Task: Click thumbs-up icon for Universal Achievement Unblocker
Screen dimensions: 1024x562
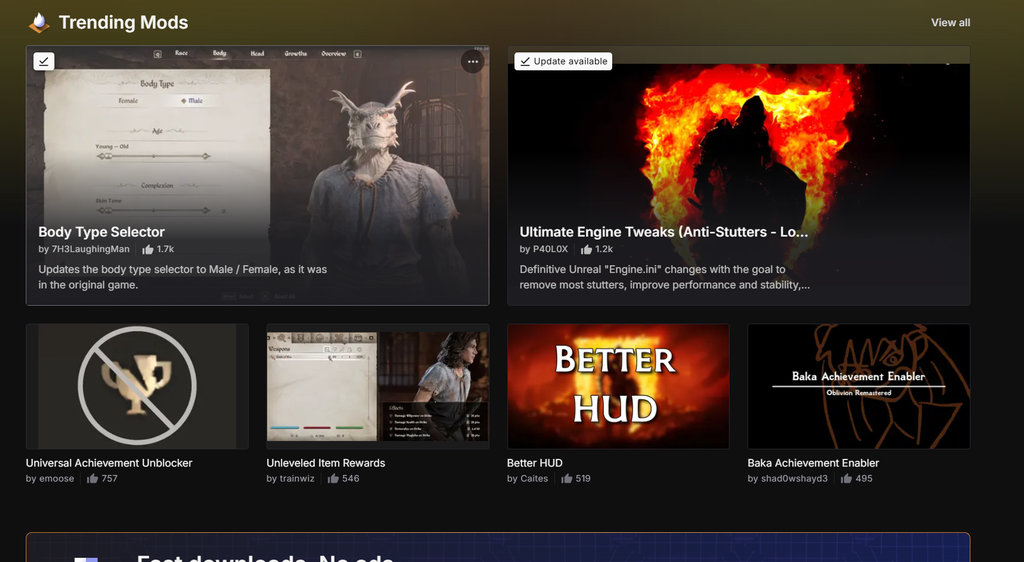Action: (92, 479)
